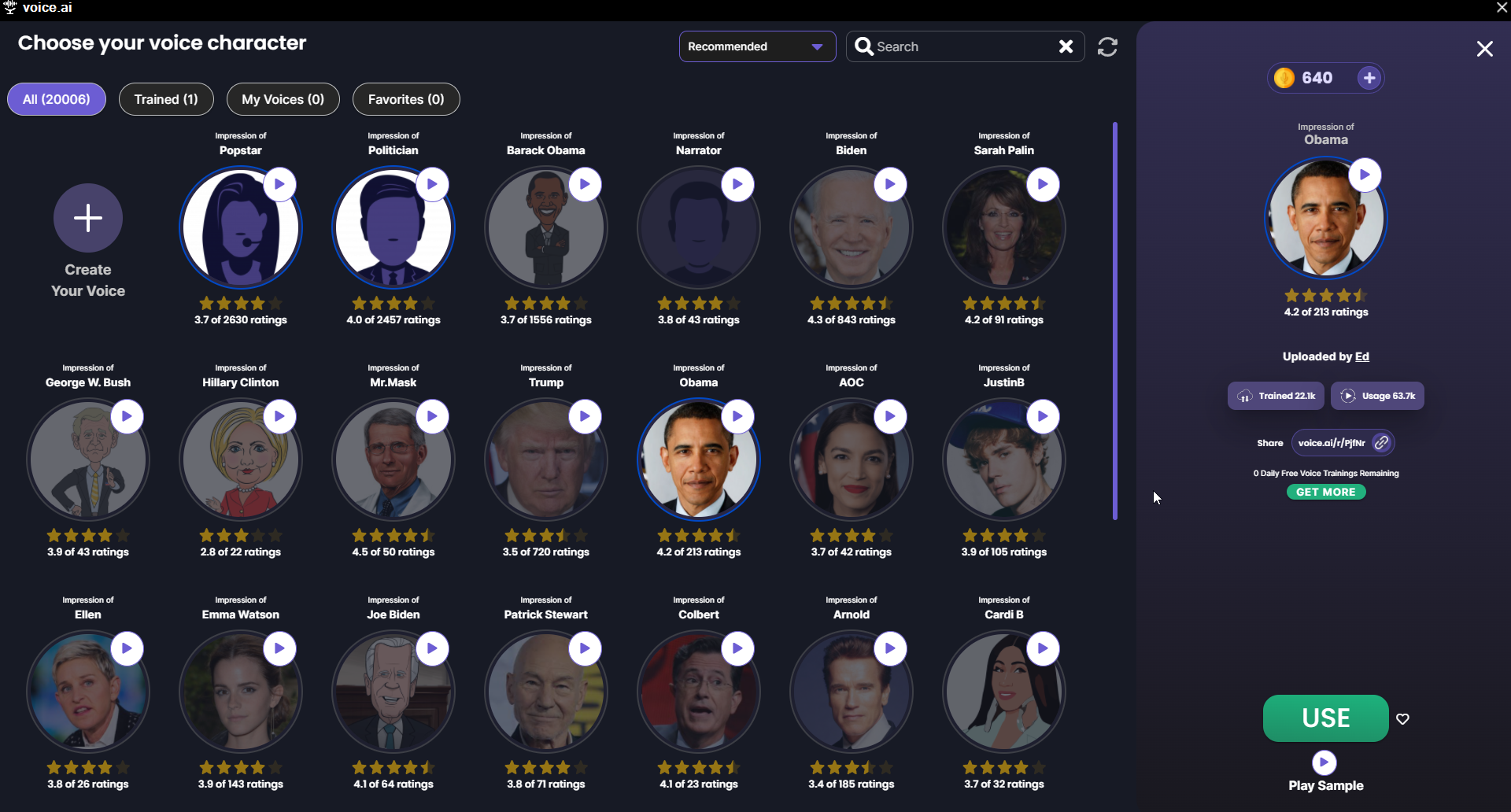This screenshot has width=1511, height=812.
Task: Play the JustinB voice preview
Action: pos(1043,417)
